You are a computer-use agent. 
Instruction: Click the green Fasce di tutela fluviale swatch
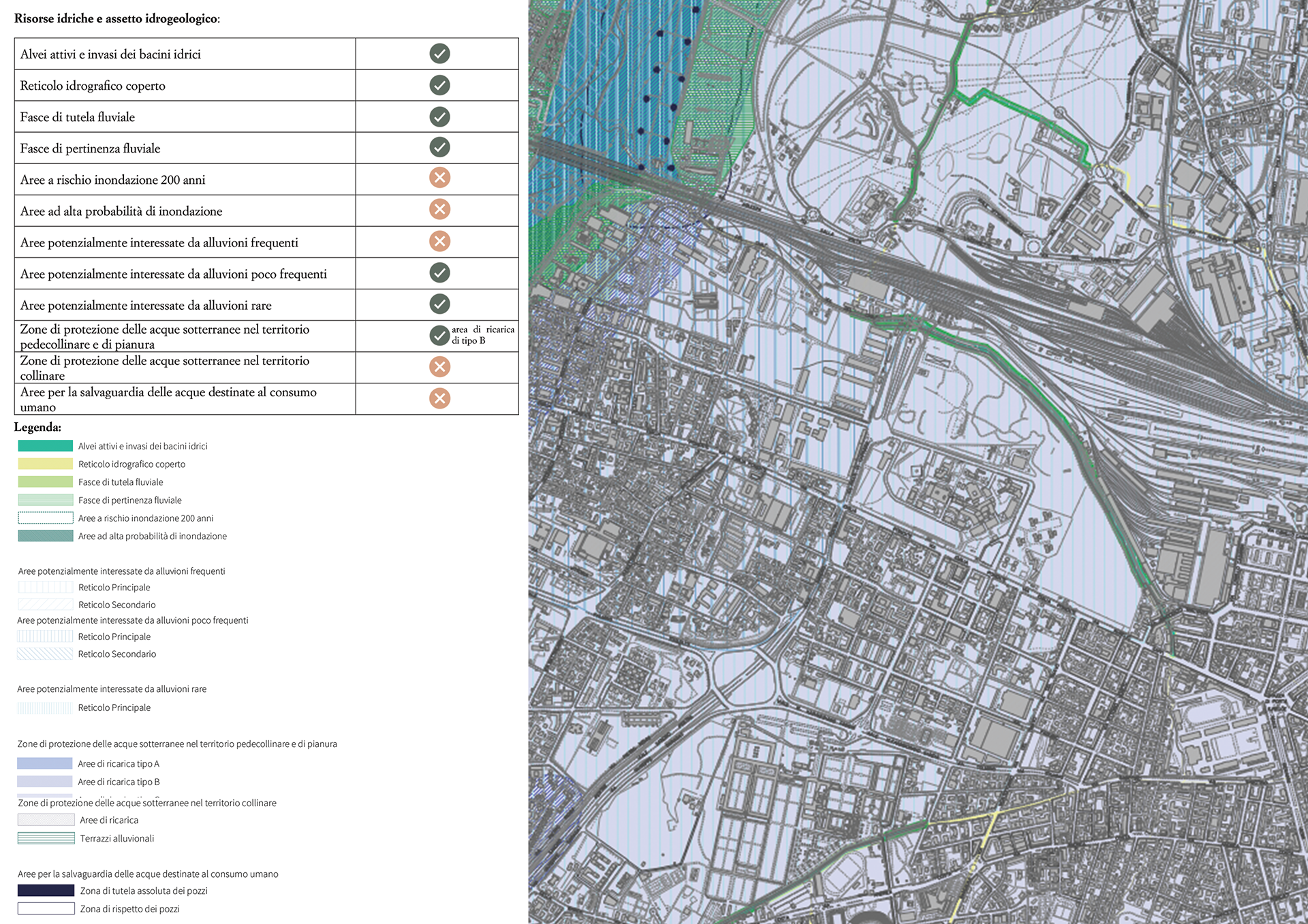pos(45,481)
